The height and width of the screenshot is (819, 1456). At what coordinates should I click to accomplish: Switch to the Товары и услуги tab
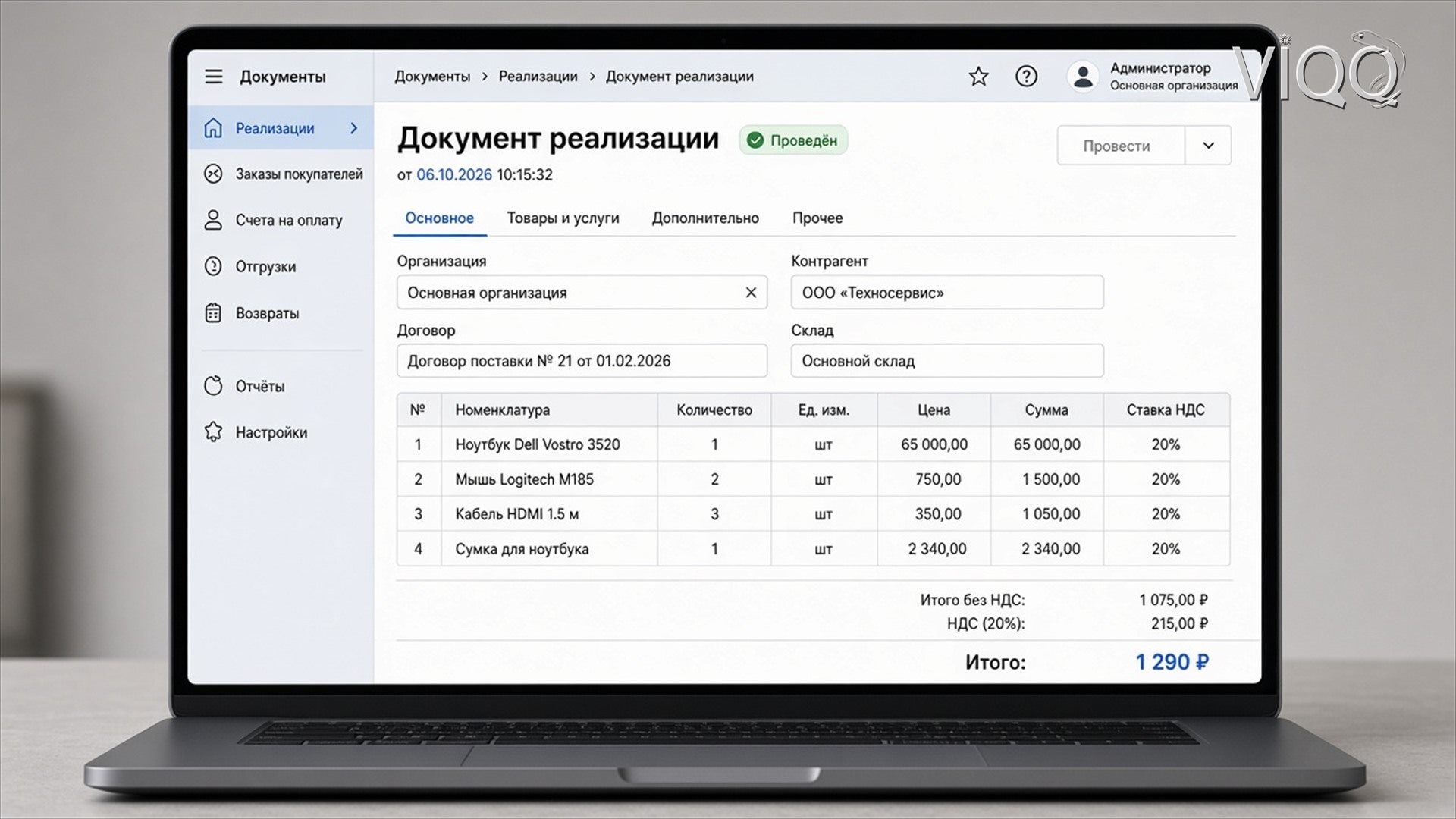point(563,218)
